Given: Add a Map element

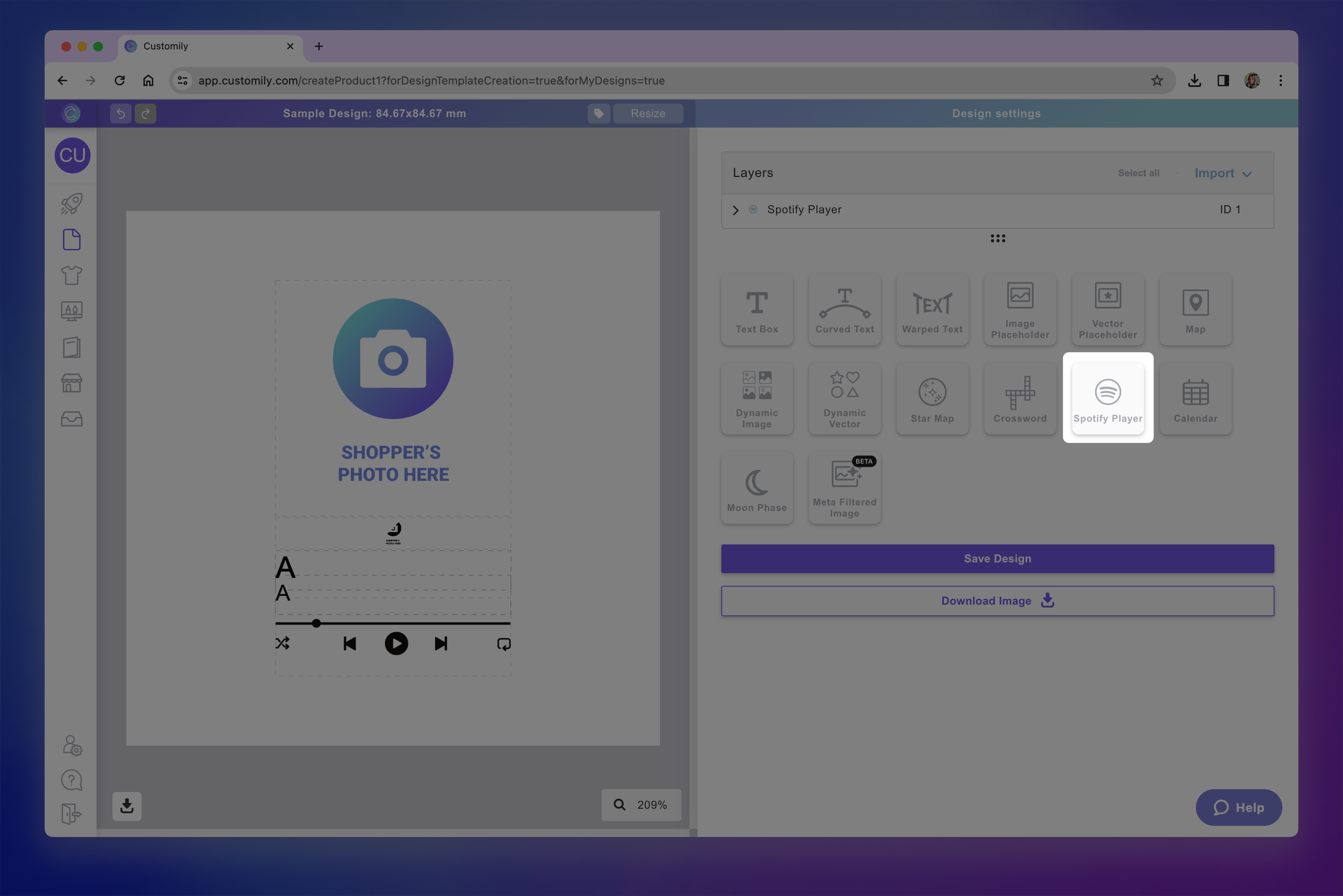Looking at the screenshot, I should coord(1195,309).
